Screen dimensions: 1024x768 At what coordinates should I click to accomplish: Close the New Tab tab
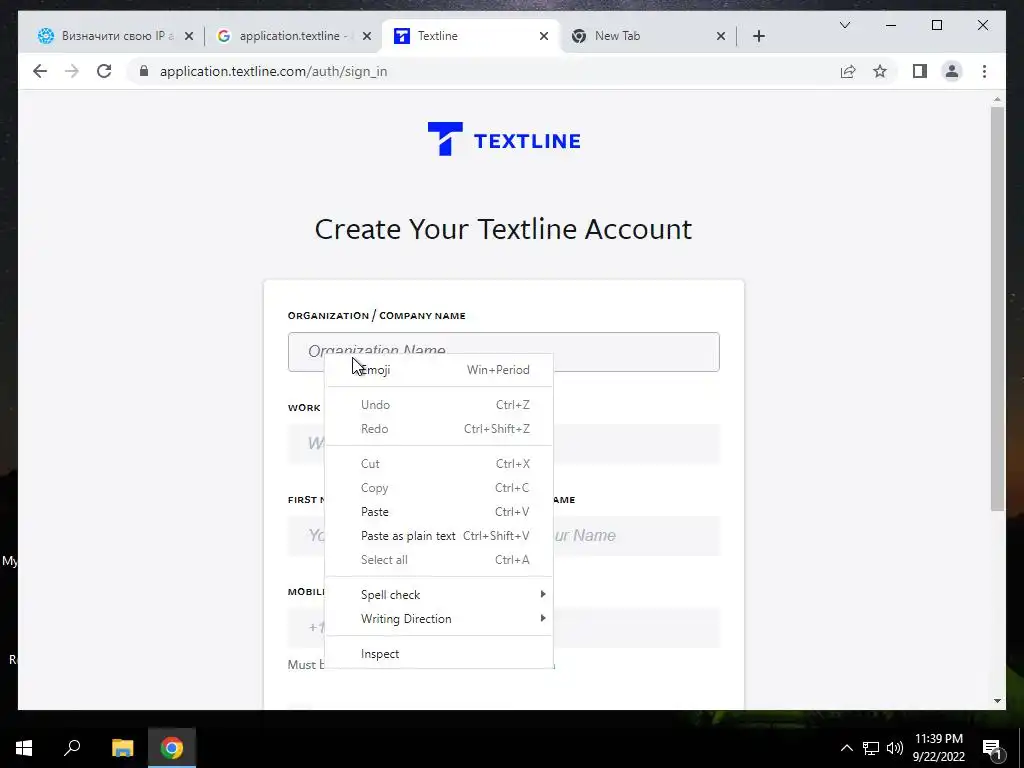[x=721, y=36]
